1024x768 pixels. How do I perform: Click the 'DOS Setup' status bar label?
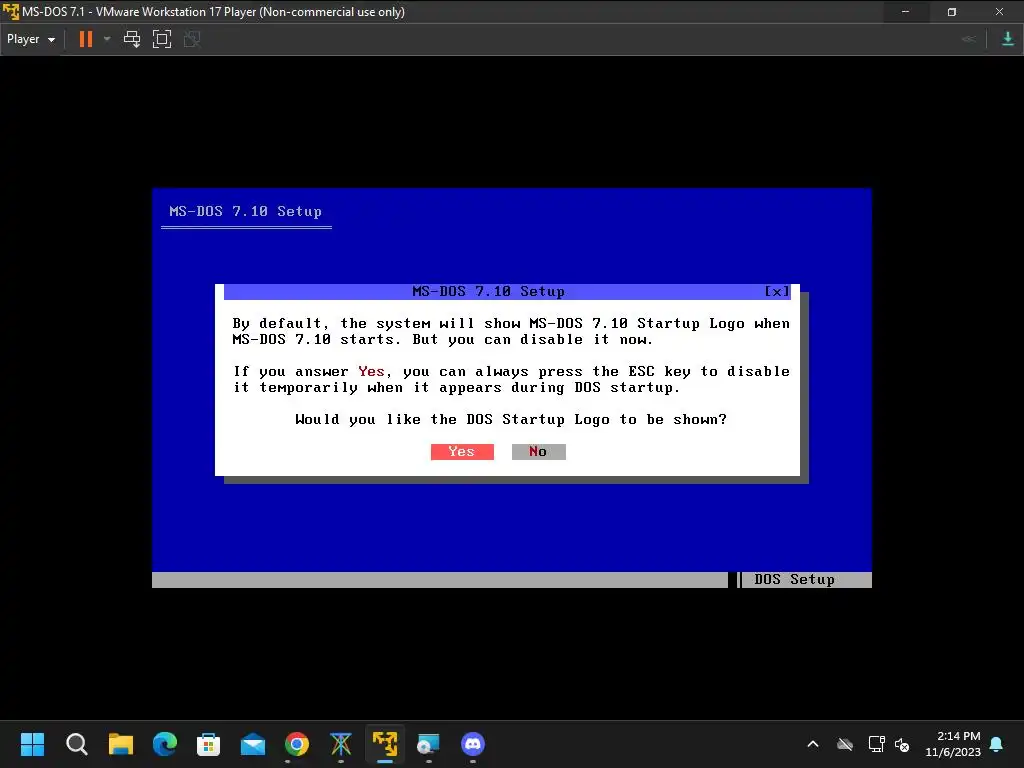click(795, 579)
